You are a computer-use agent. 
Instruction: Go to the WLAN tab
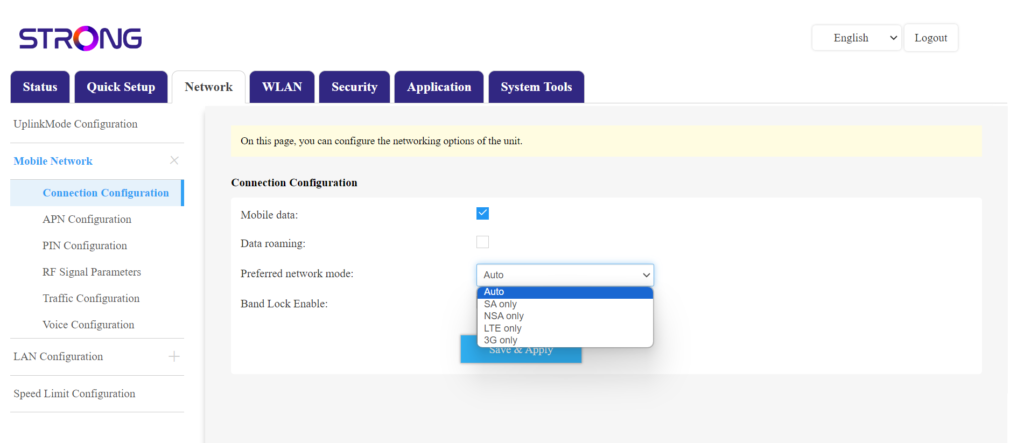coord(282,87)
